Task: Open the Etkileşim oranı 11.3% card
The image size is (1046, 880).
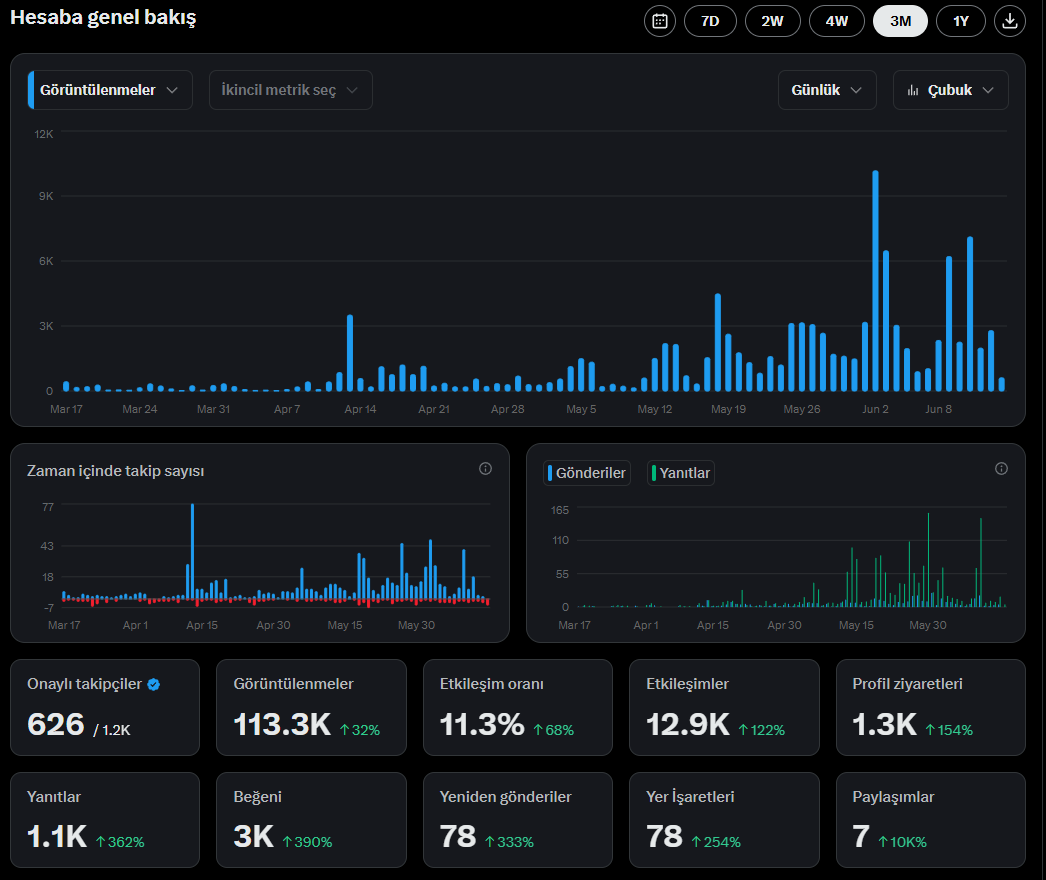Action: click(518, 707)
